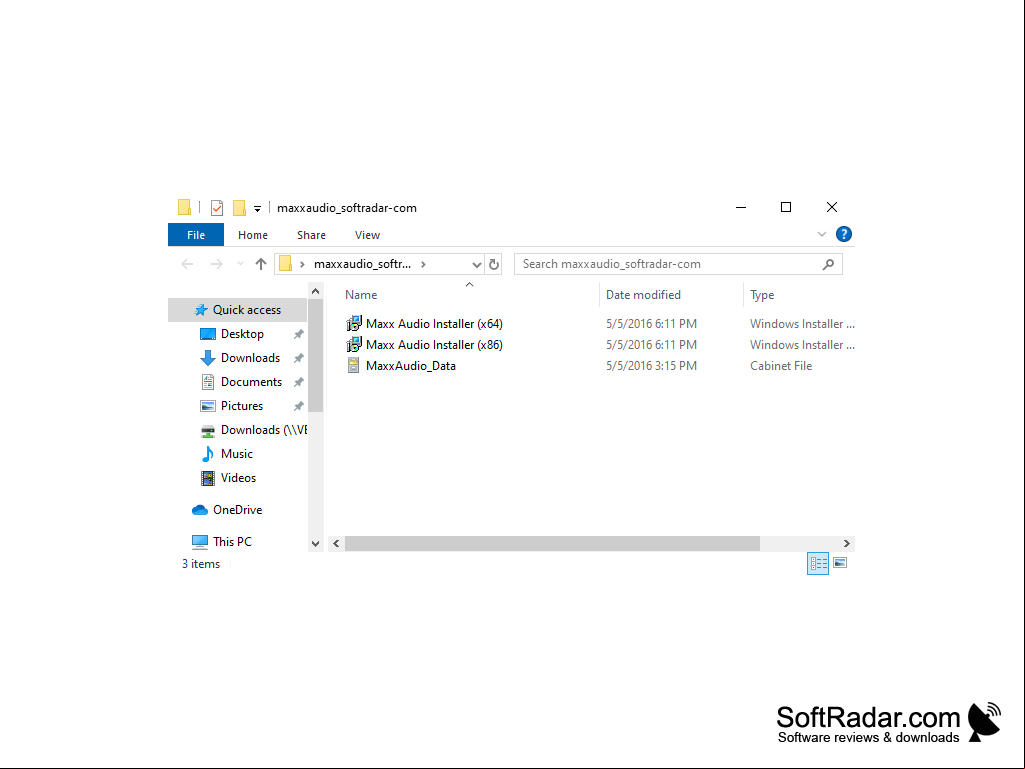Click the navigation pane scroll down arrow
Image resolution: width=1025 pixels, height=769 pixels.
(x=316, y=543)
